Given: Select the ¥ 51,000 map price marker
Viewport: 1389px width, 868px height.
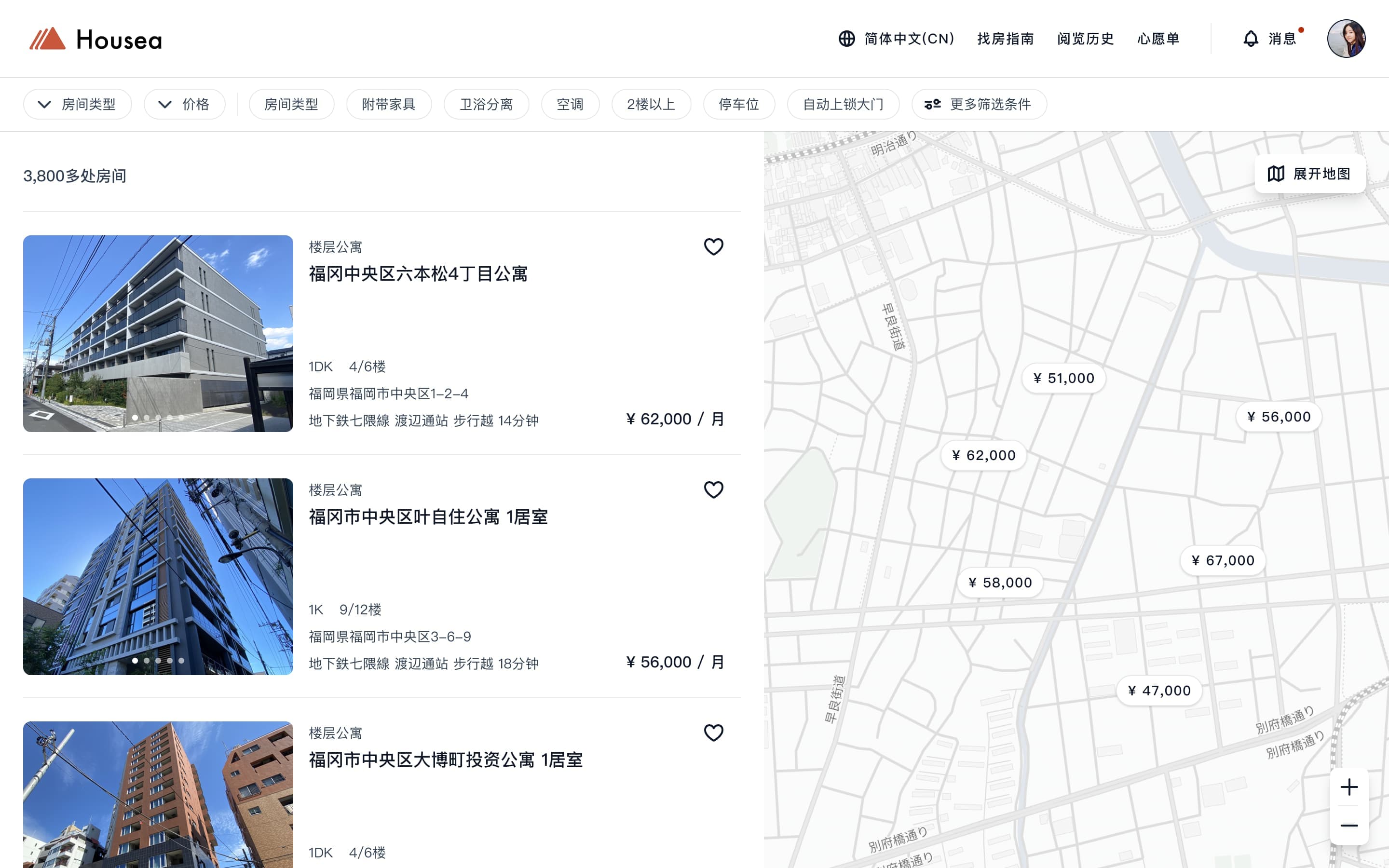Looking at the screenshot, I should pyautogui.click(x=1063, y=379).
